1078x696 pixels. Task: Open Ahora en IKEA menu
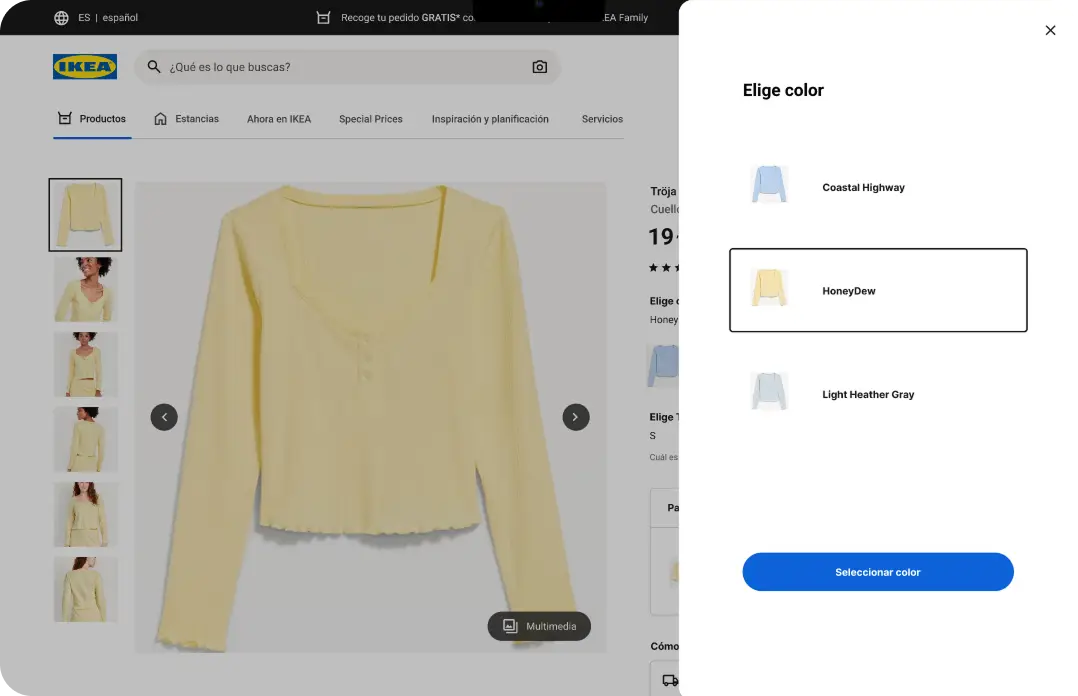coord(279,119)
